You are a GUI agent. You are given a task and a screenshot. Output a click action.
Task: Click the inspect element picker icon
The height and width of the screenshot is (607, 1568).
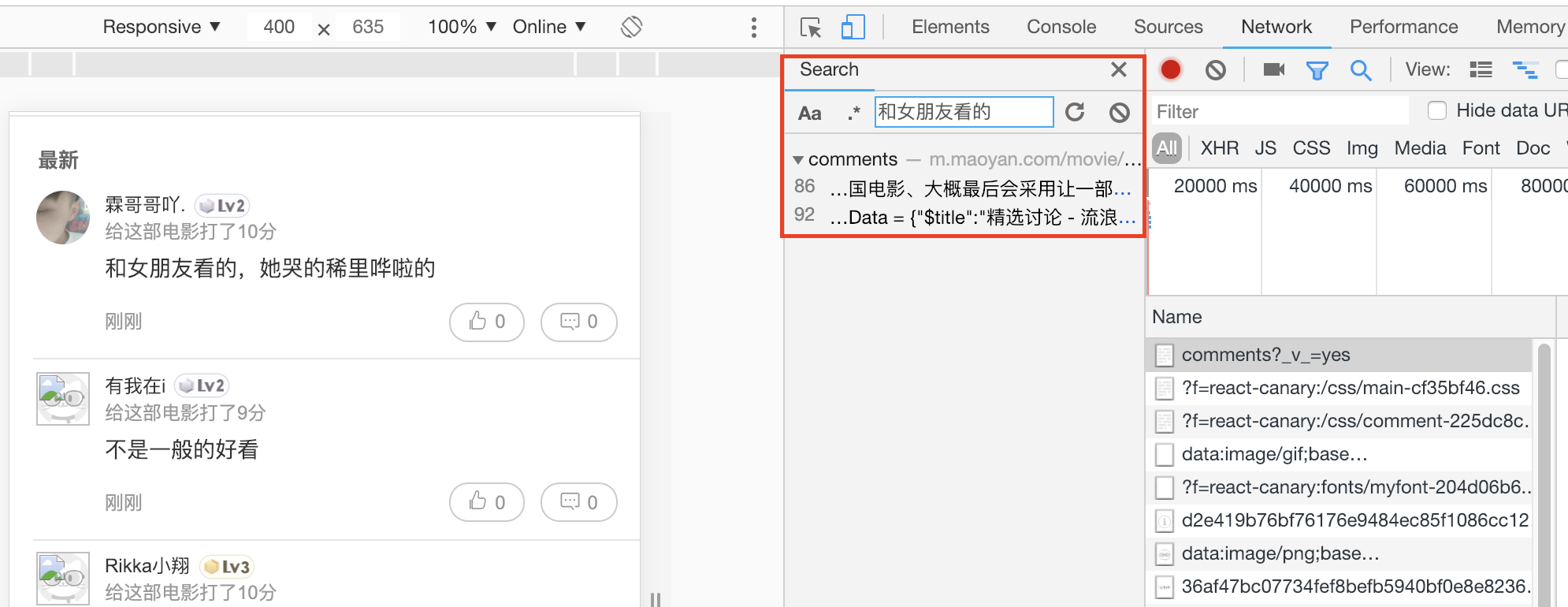(811, 28)
